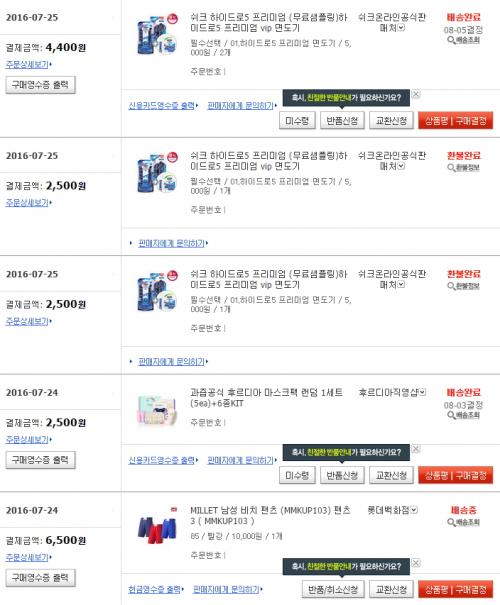Open 신용카드영수증 출력 link in first order

click(x=162, y=105)
